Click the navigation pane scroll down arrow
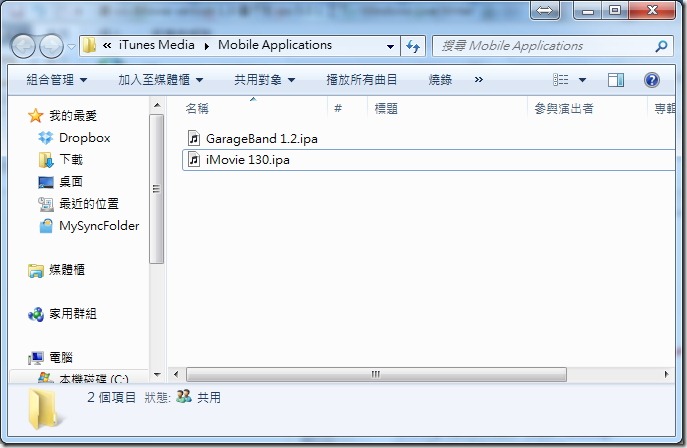The image size is (687, 448). (x=157, y=375)
